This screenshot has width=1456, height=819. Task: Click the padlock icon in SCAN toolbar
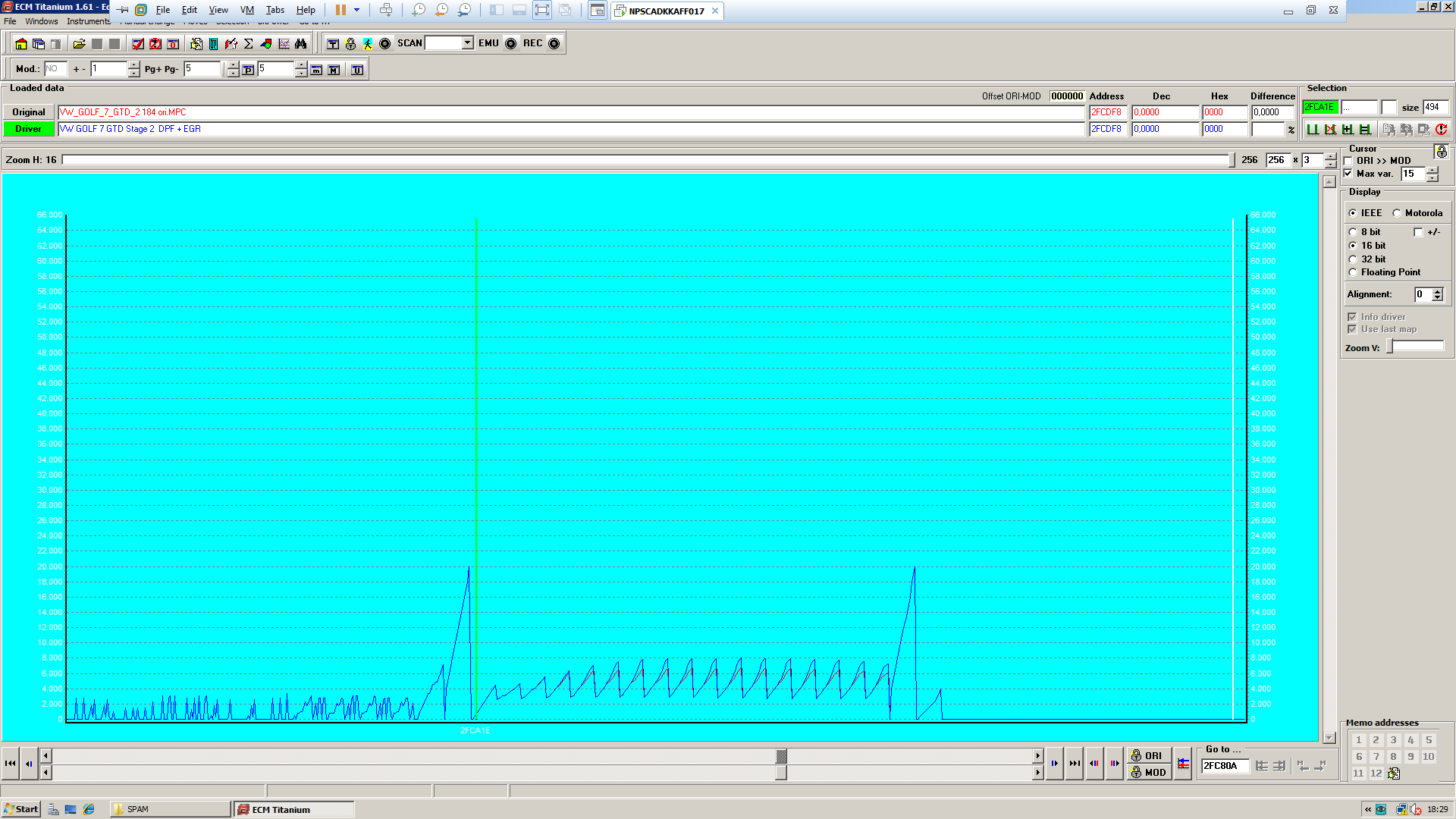click(350, 44)
